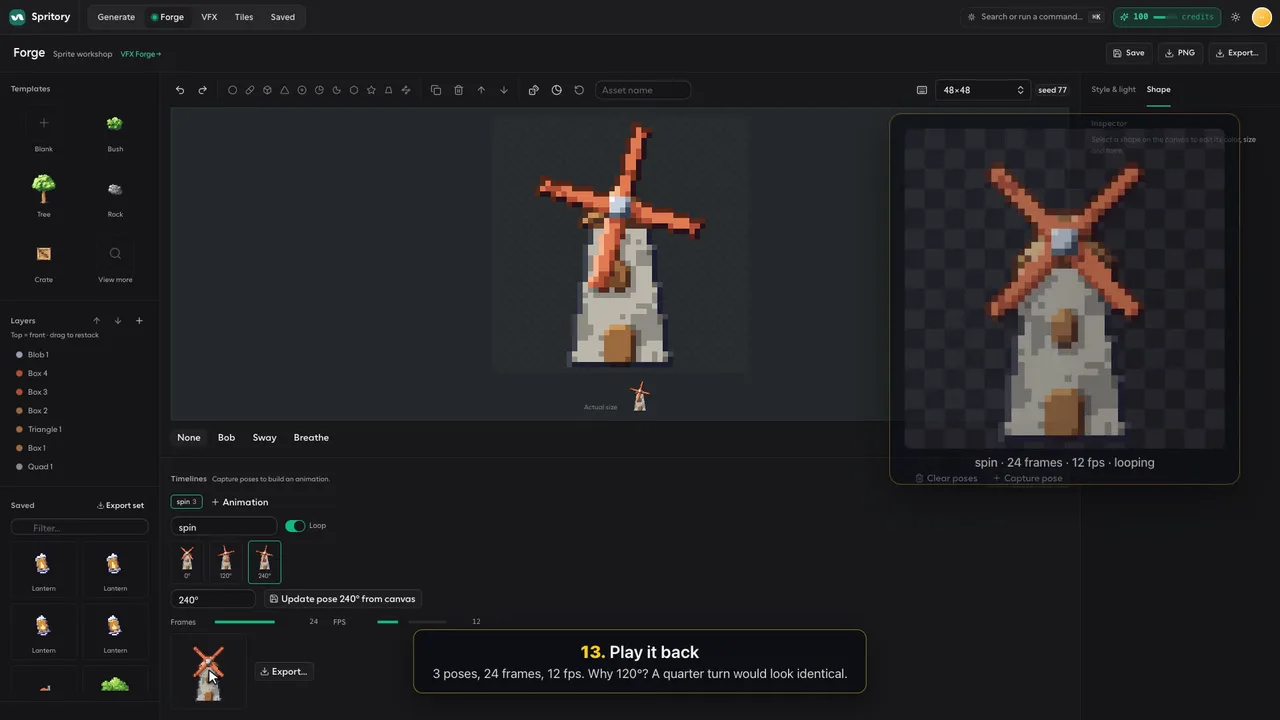
Task: Add a new layer with plus icon
Action: 139,321
